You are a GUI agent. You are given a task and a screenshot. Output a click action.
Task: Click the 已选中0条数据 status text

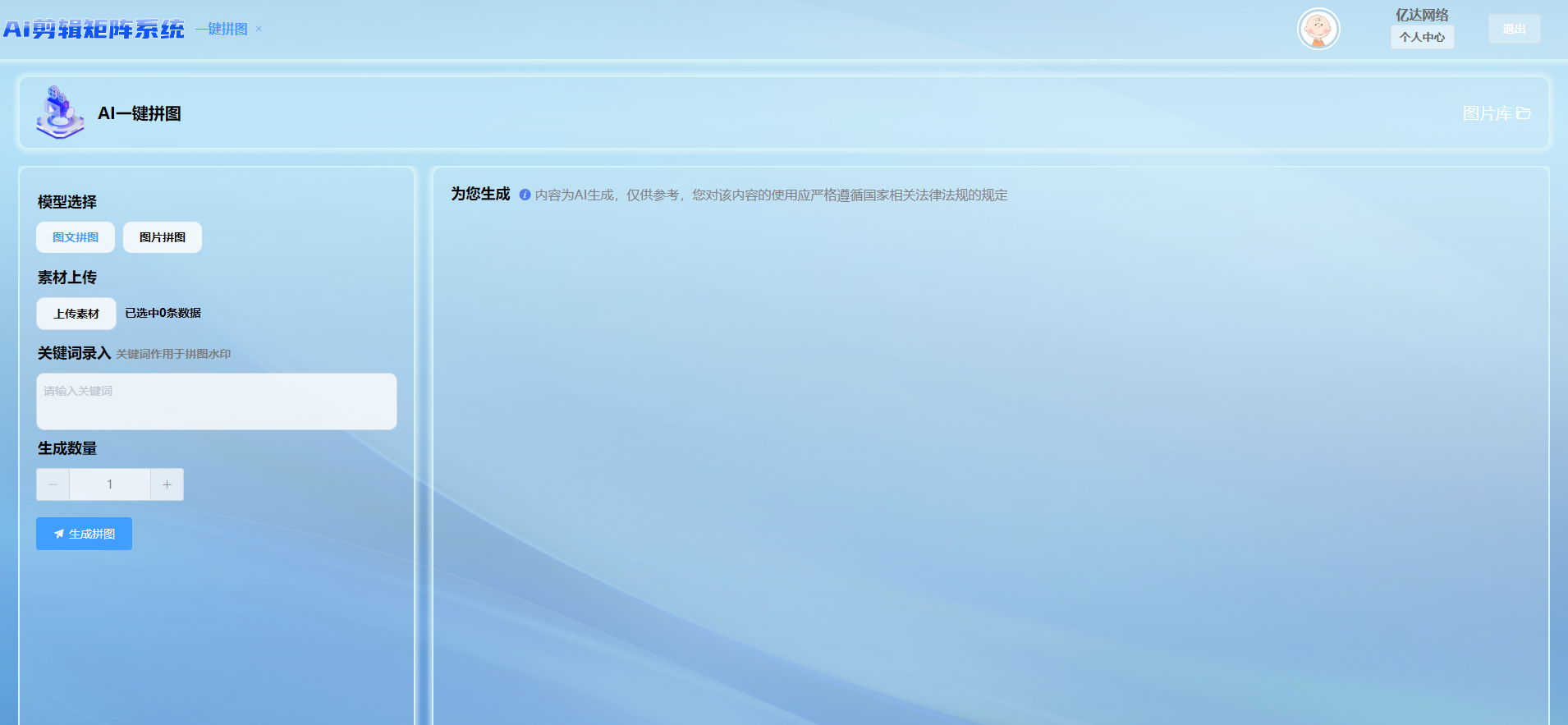click(163, 313)
